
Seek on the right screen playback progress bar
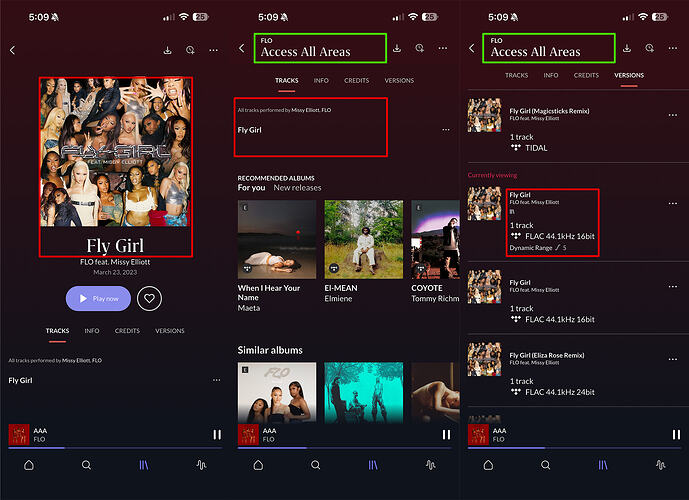pyautogui.click(x=574, y=448)
